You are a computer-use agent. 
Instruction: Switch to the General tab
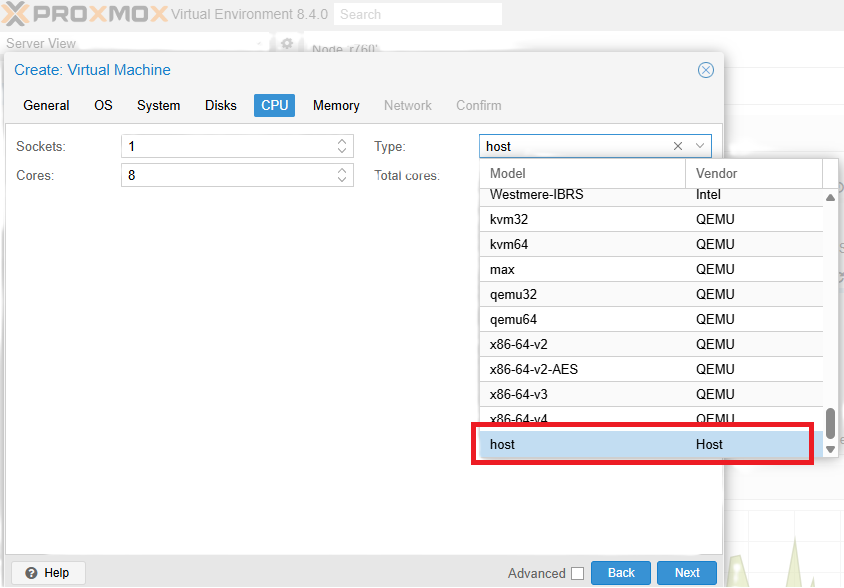46,106
